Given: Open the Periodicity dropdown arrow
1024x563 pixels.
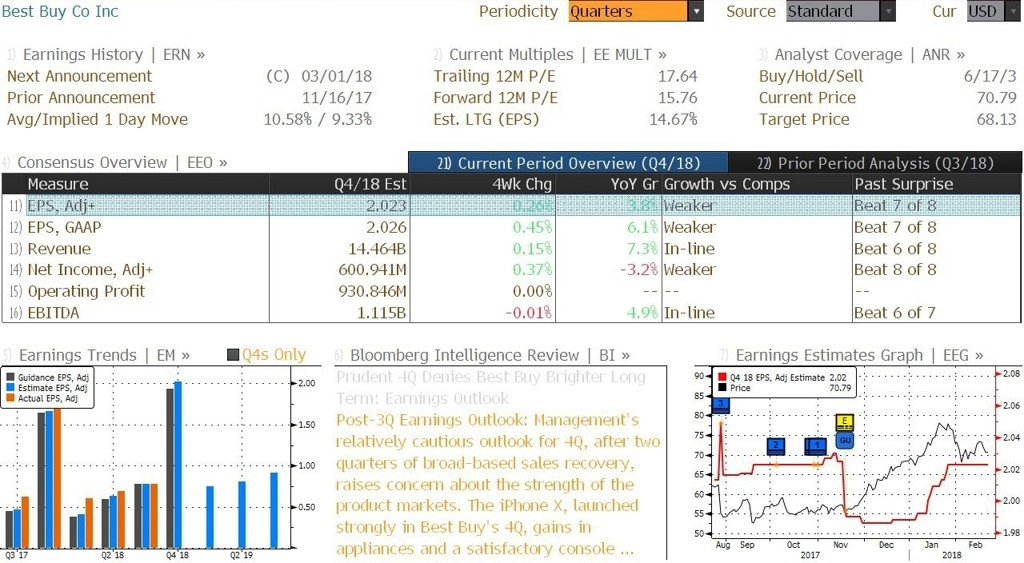Looking at the screenshot, I should [696, 11].
